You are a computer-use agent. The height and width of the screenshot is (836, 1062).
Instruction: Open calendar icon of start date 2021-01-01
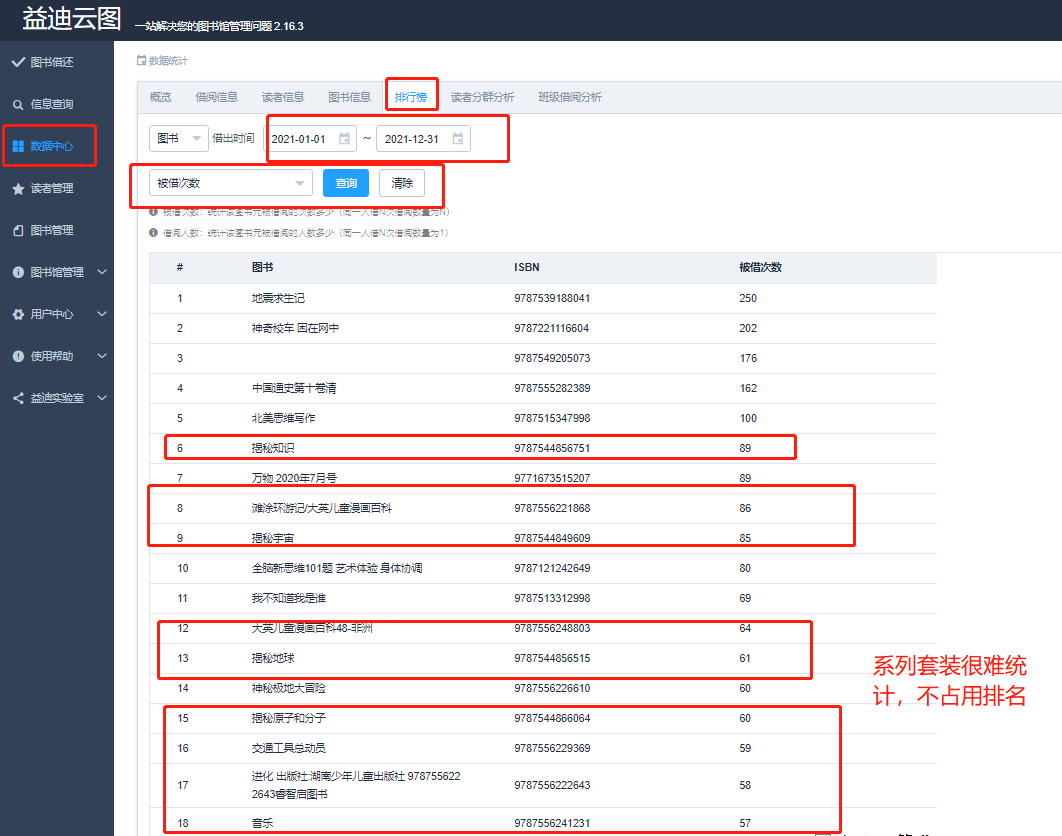[x=345, y=139]
